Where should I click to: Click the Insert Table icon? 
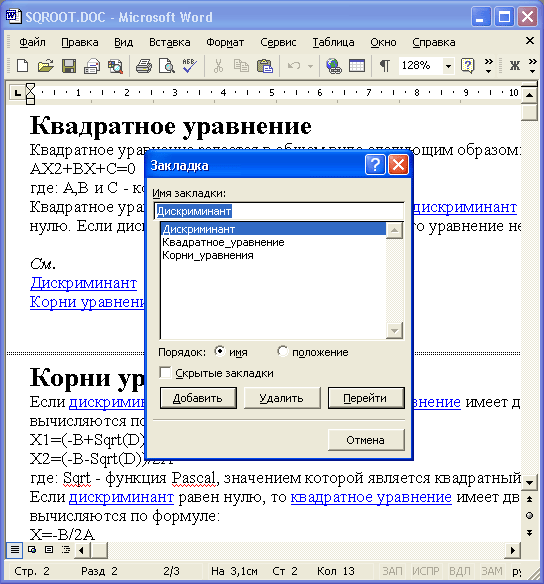[356, 66]
